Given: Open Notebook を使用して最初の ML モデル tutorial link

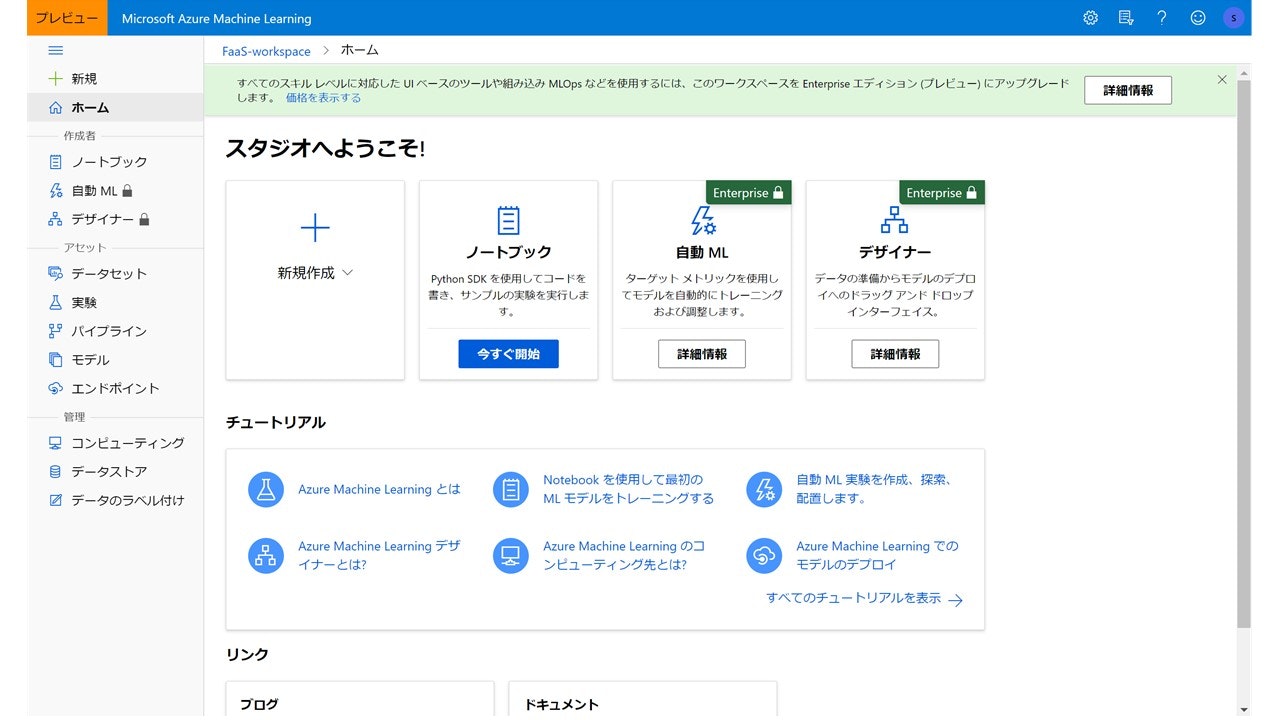Looking at the screenshot, I should click(629, 489).
